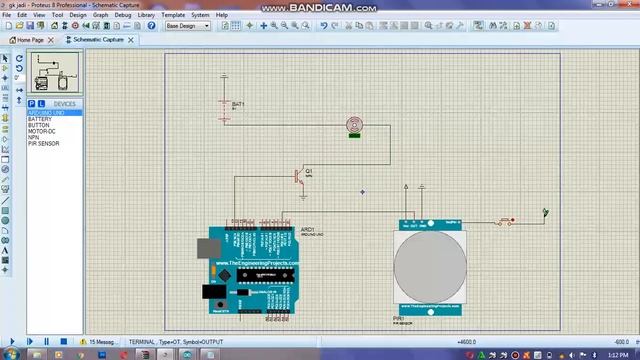Click the Search and Tag binoculars icon
This screenshot has height=360, width=640.
(x=493, y=26)
